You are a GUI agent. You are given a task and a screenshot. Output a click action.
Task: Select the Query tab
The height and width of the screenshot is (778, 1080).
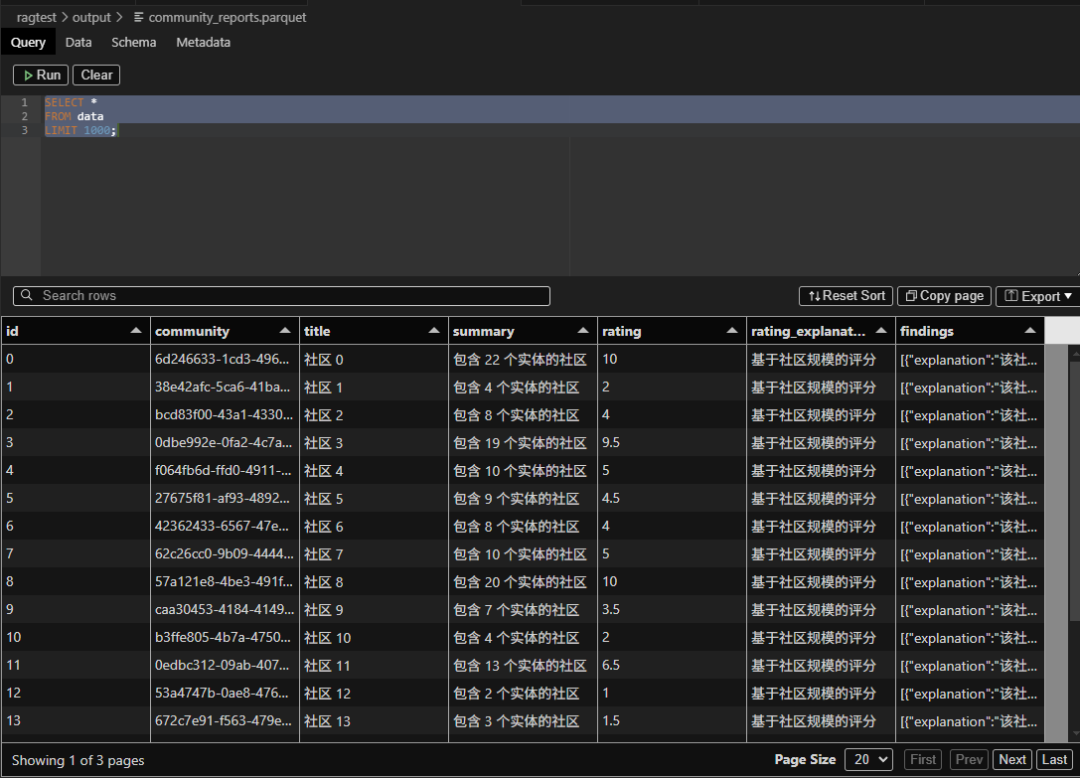28,43
